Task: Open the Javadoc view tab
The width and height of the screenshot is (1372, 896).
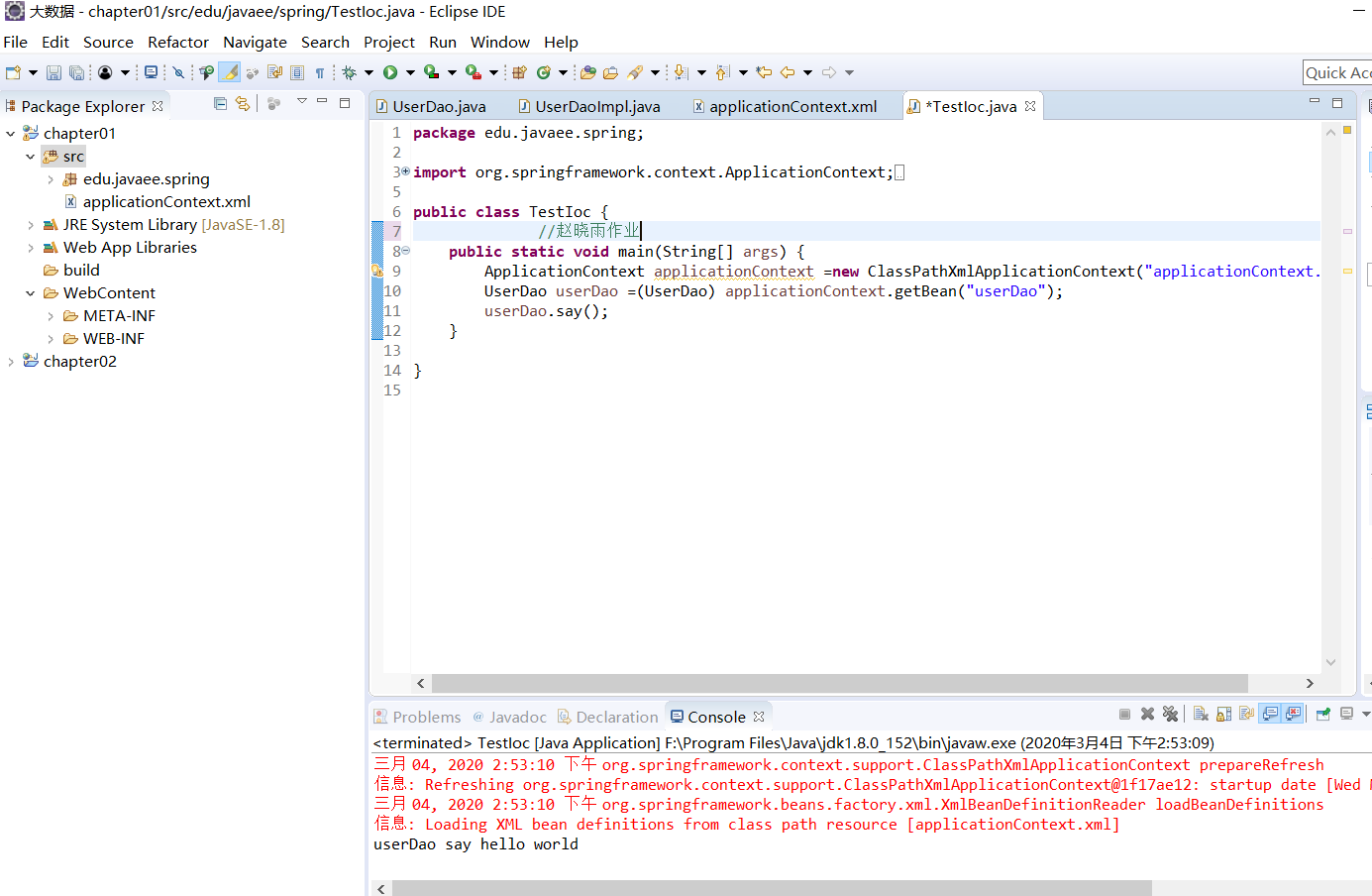Action: pos(509,717)
